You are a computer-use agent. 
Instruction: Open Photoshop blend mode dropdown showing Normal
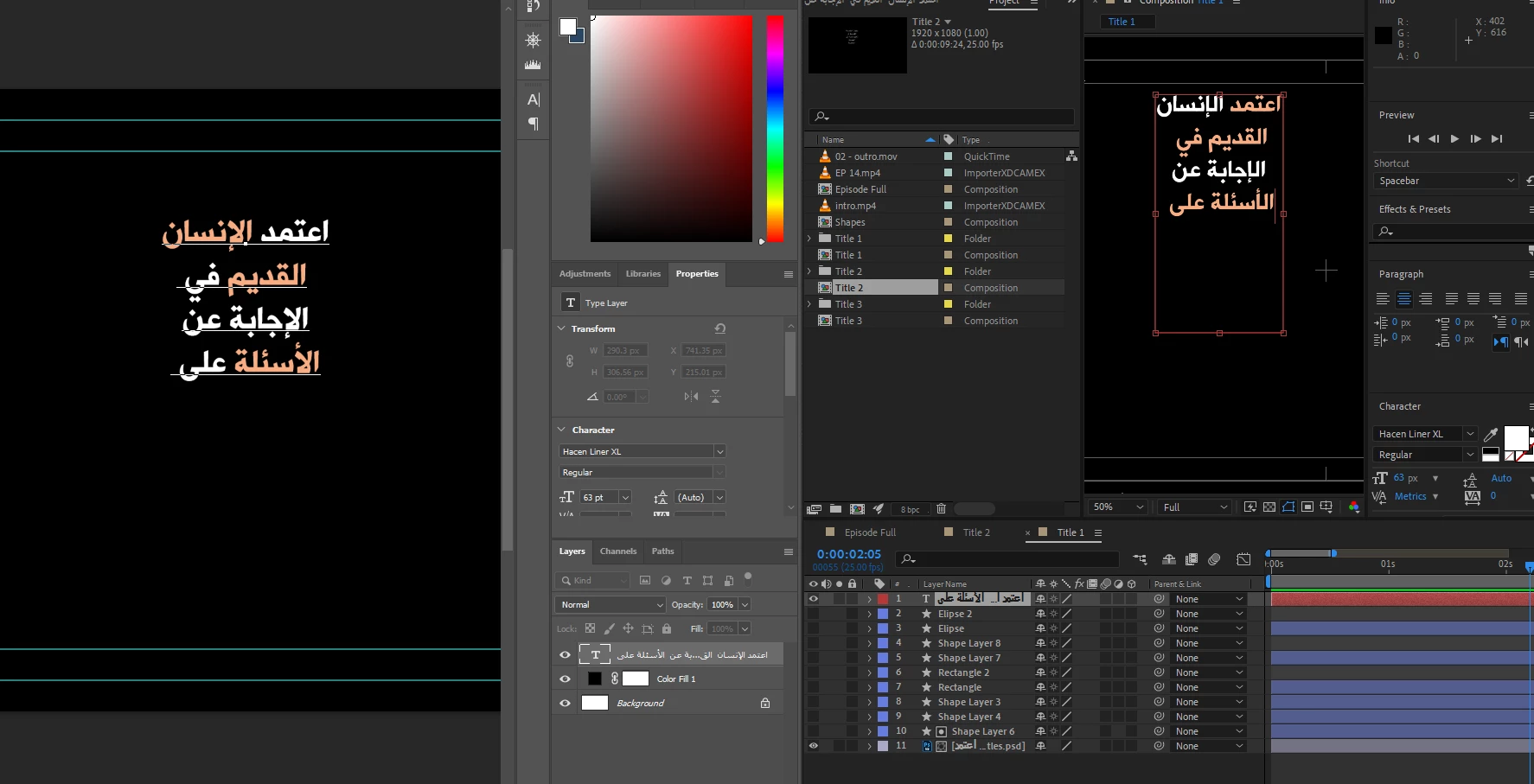coord(610,604)
